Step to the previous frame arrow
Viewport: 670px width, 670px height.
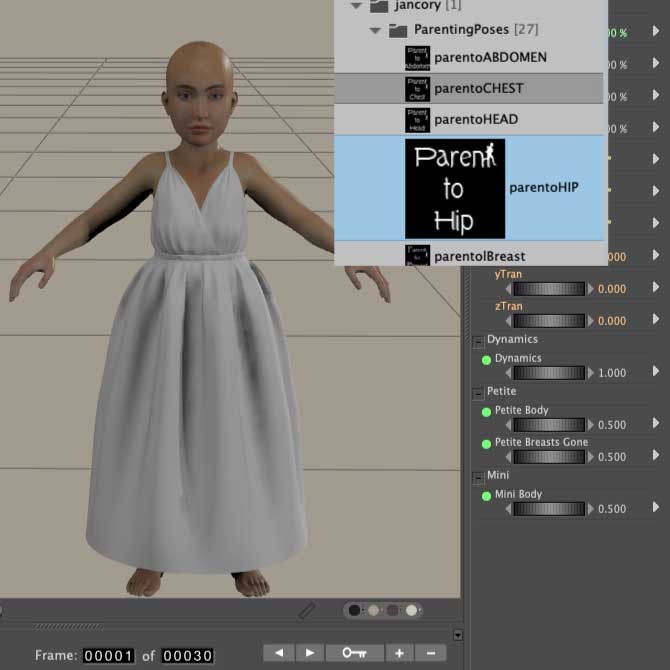(279, 653)
